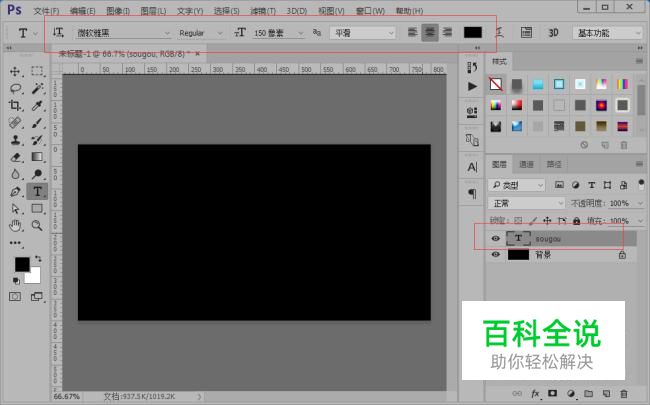Select the Magic Wand tool
This screenshot has width=650, height=405.
tap(37, 88)
